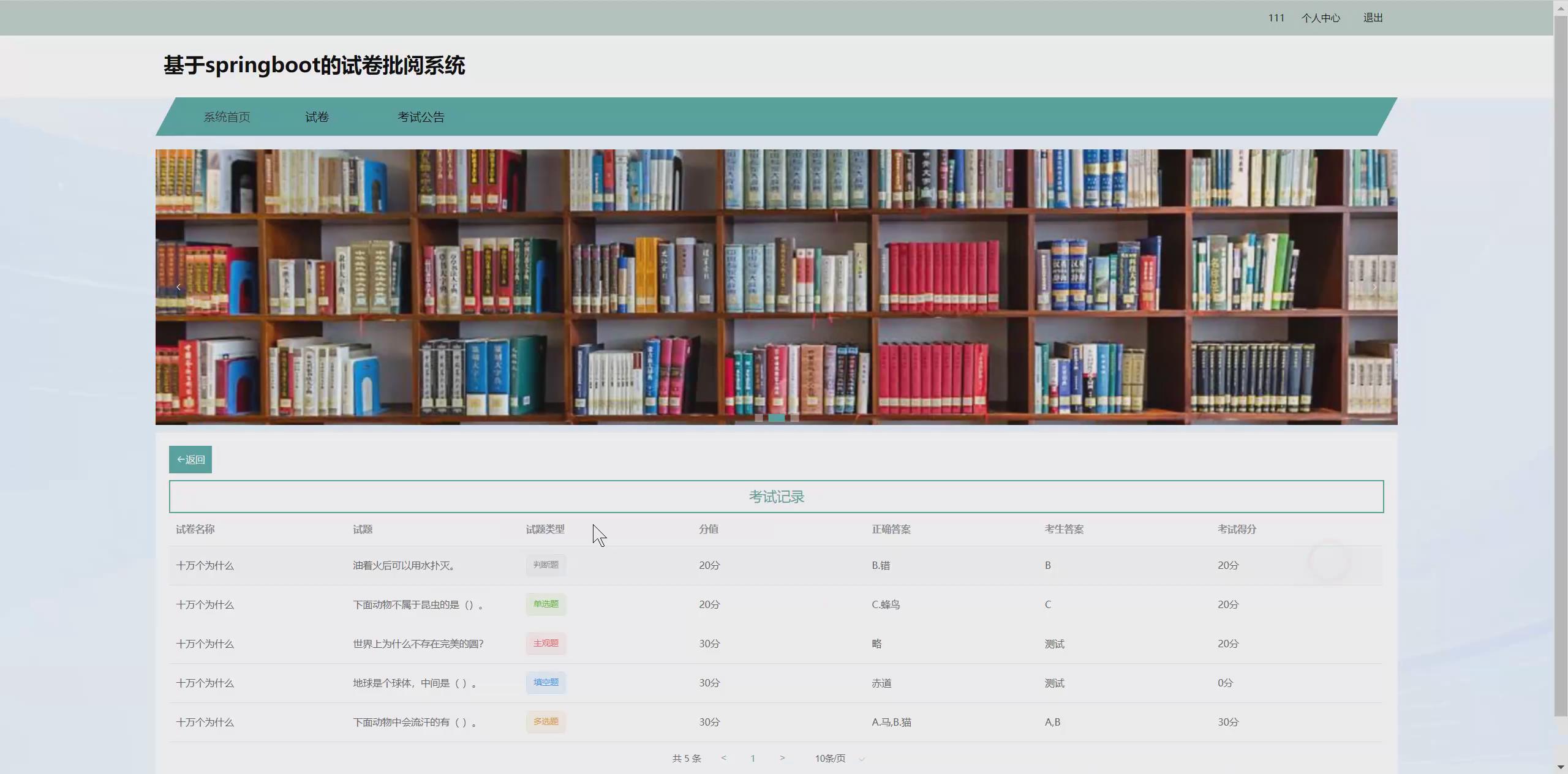Image resolution: width=1568 pixels, height=774 pixels.
Task: Open 系统首页 in navigation bar
Action: point(227,117)
